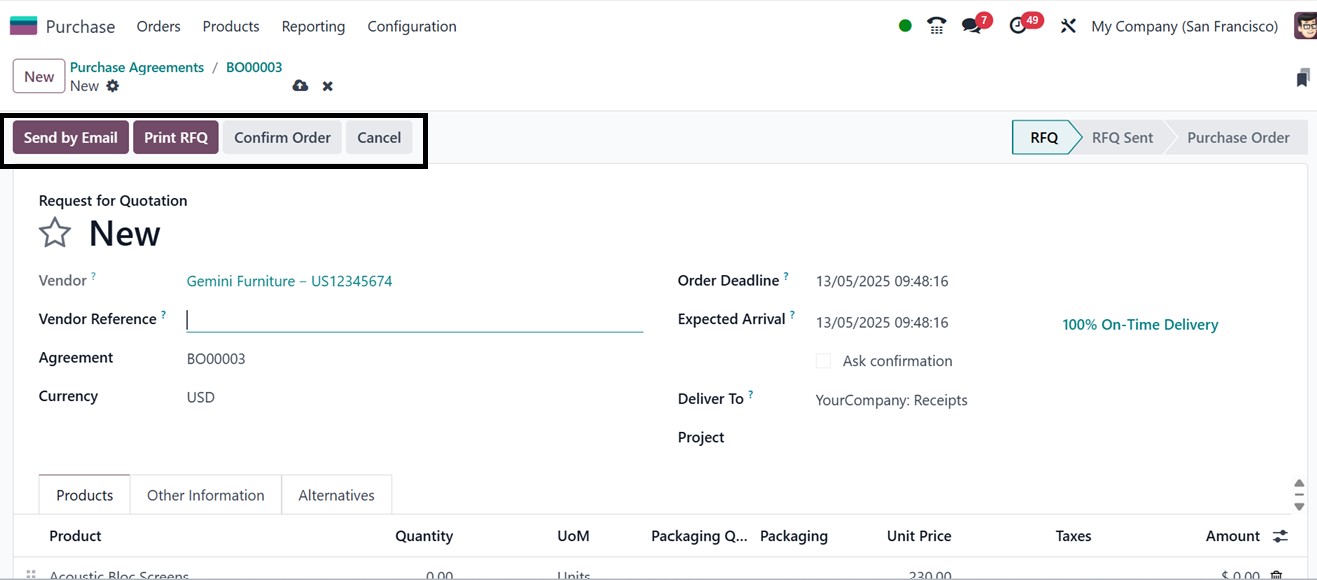Open the Discuss conversations icon
1317x580 pixels.
[971, 26]
